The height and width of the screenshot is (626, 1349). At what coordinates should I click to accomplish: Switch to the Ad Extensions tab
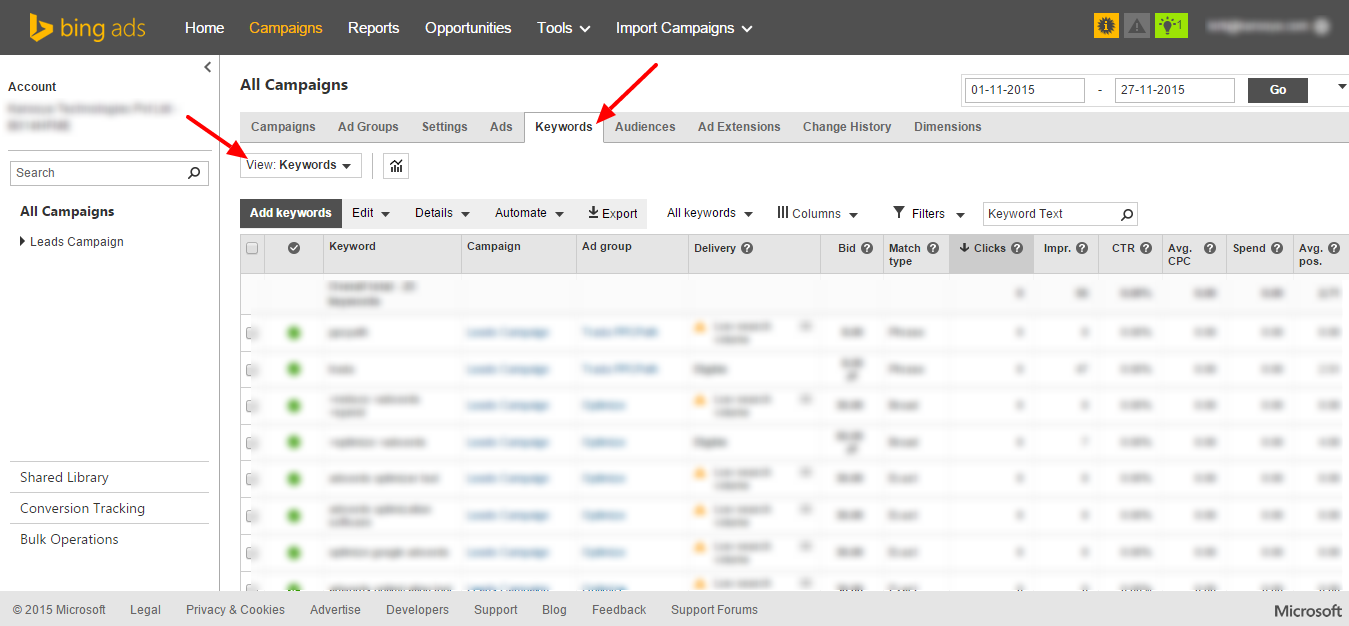(x=739, y=127)
